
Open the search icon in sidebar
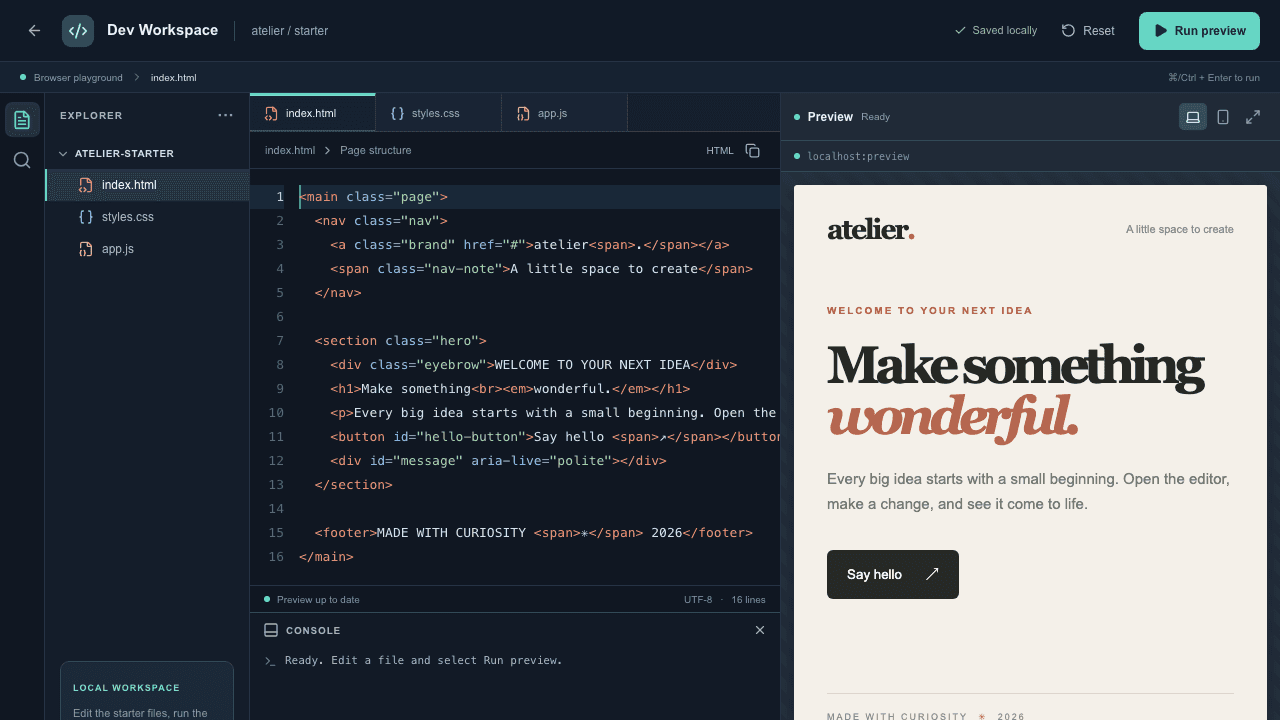point(22,160)
